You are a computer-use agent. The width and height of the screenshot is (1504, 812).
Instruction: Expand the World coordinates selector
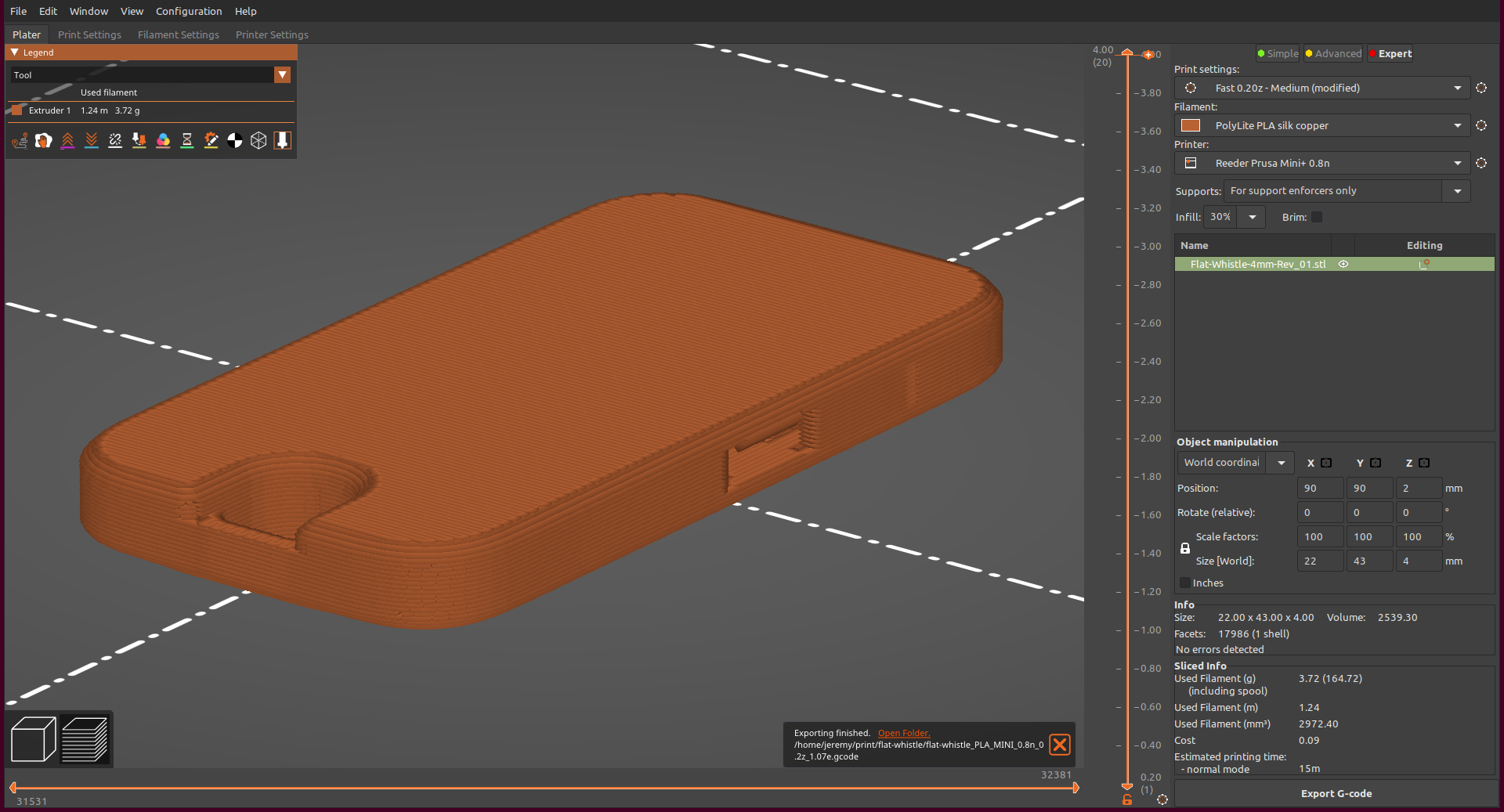[1280, 462]
